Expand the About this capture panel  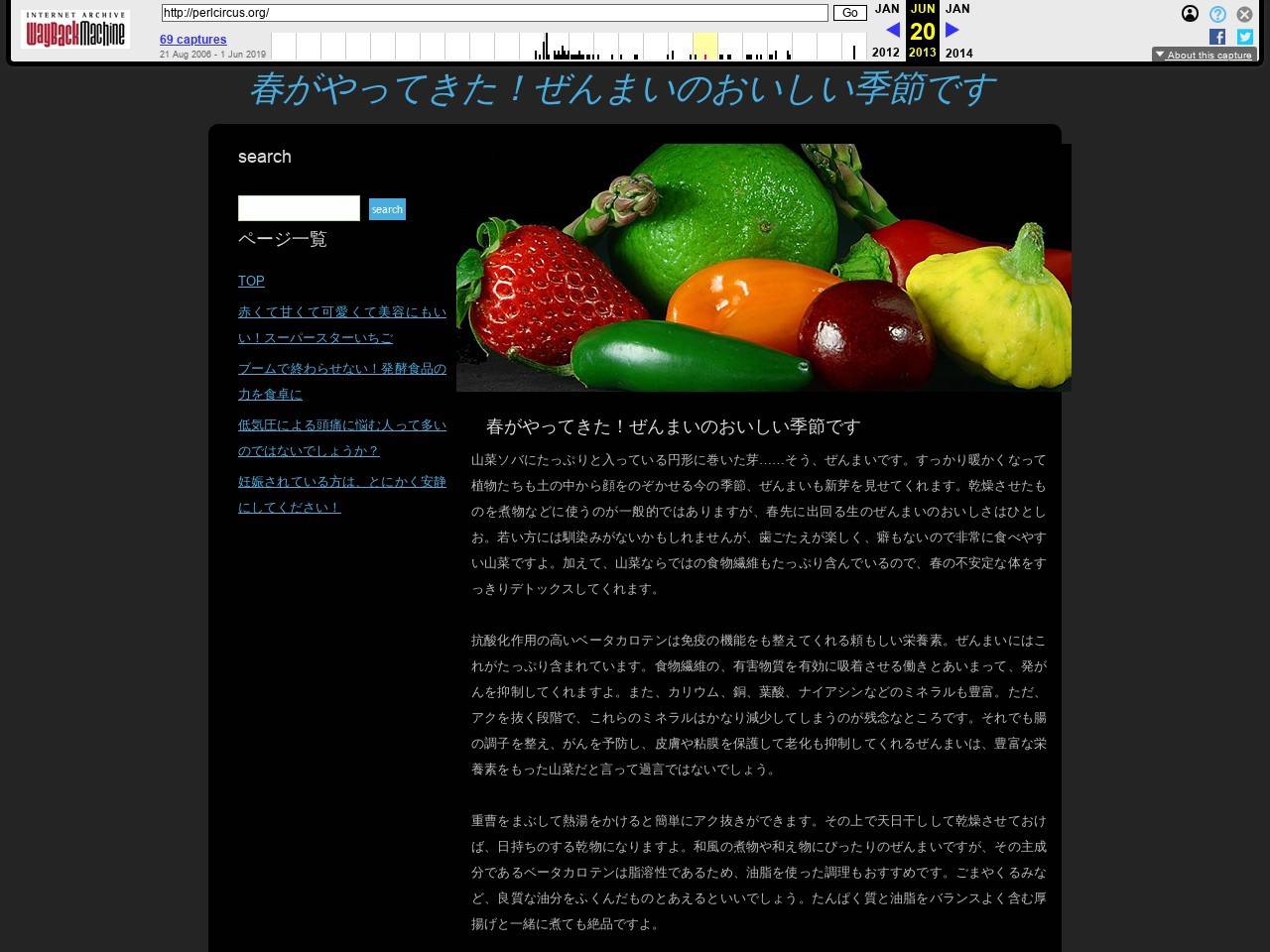click(1204, 55)
